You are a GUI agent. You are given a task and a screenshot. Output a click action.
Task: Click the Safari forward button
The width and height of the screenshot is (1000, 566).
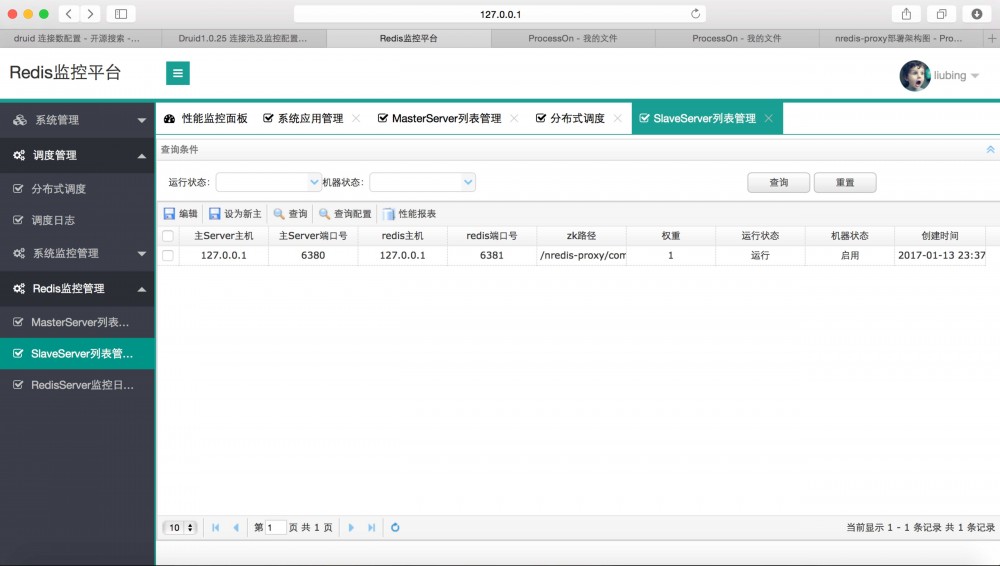(90, 13)
